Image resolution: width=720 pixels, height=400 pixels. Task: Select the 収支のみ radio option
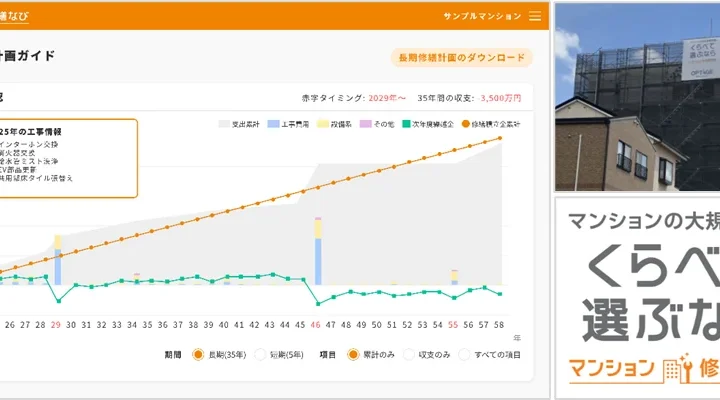(411, 354)
